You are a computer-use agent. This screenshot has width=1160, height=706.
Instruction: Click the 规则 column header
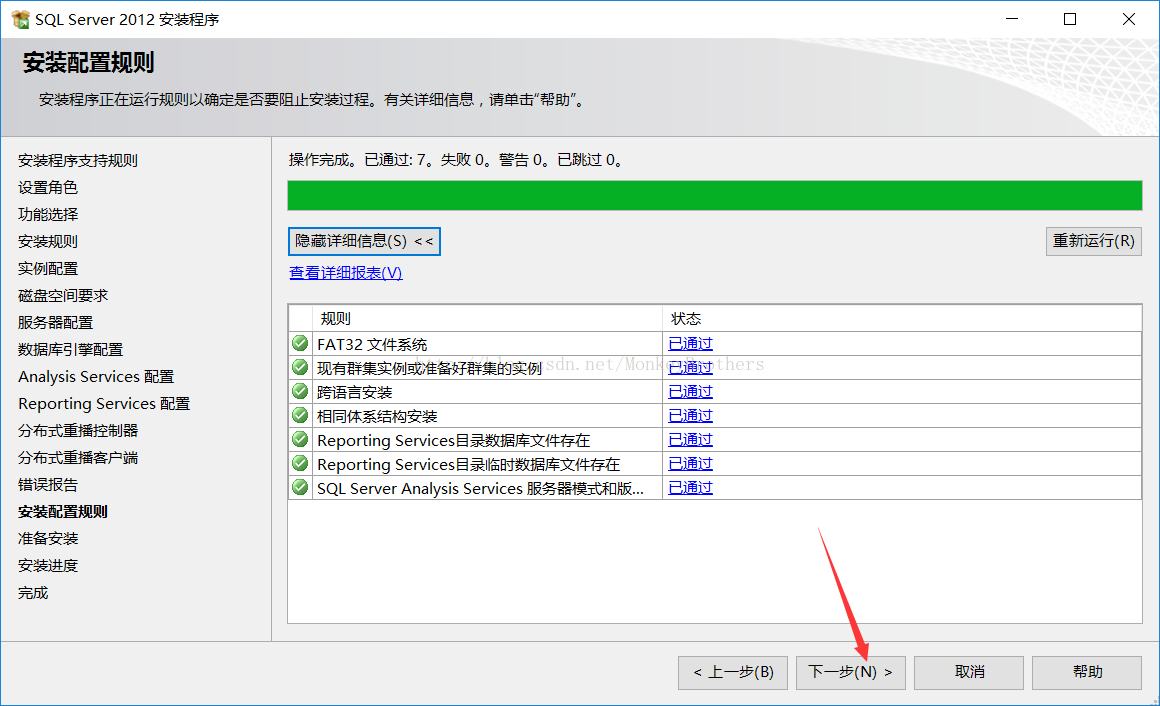(x=488, y=319)
